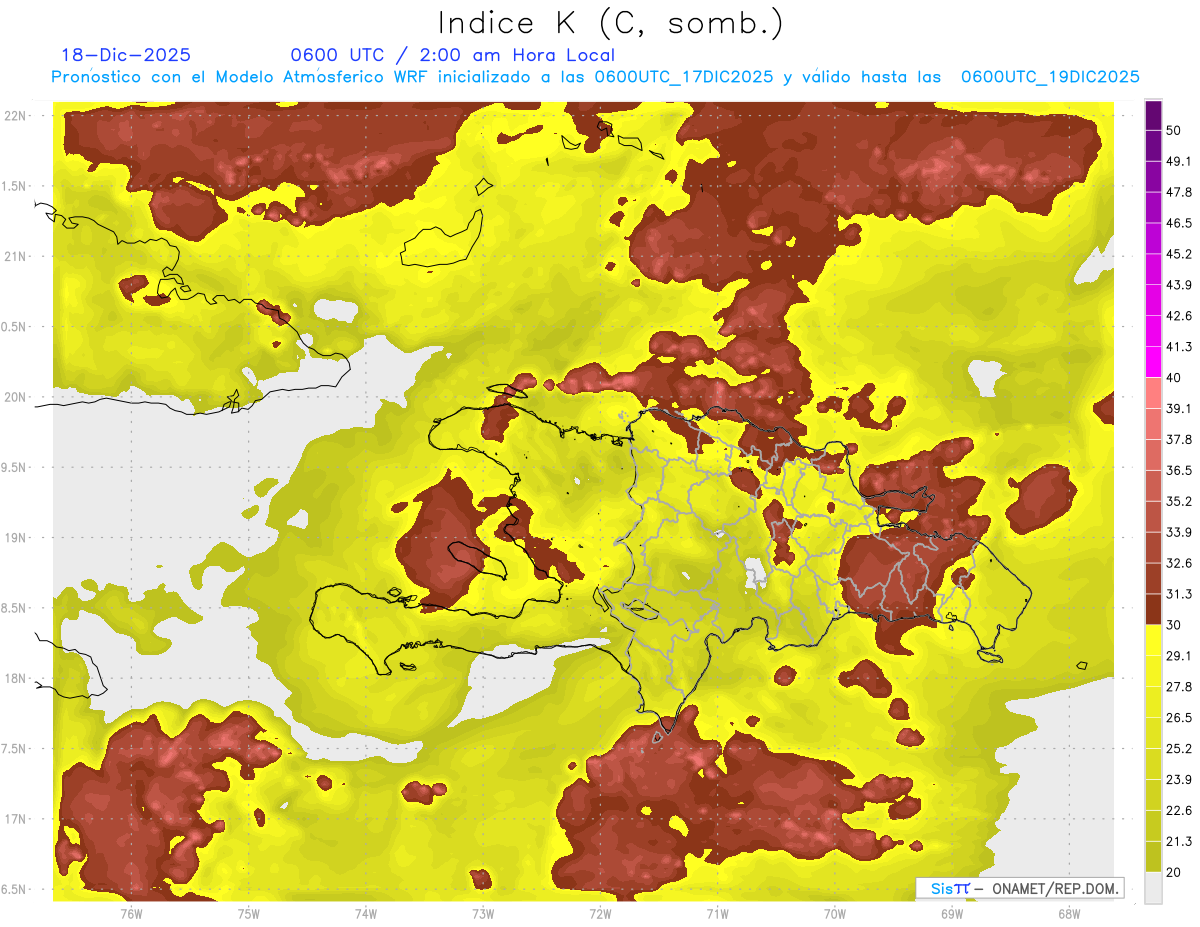Click the longitude axis label '70W'
The image size is (1200, 927).
coord(834,913)
